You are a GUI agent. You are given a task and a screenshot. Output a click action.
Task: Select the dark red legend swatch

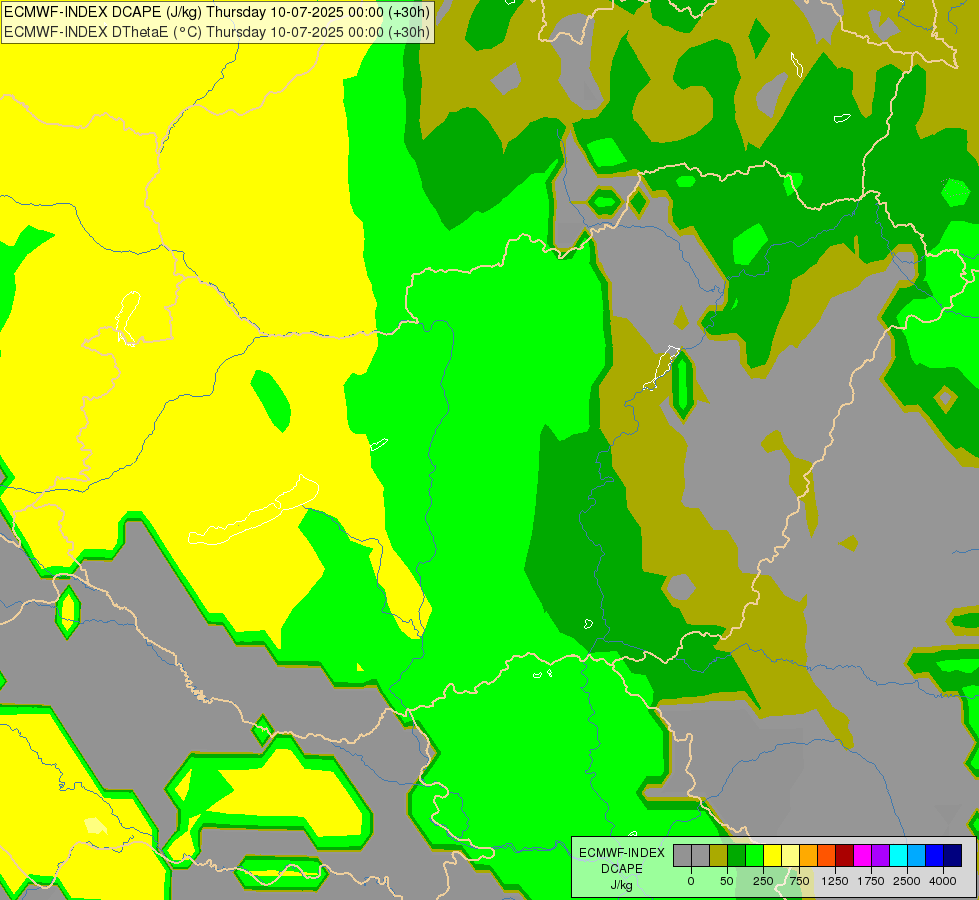(x=845, y=856)
